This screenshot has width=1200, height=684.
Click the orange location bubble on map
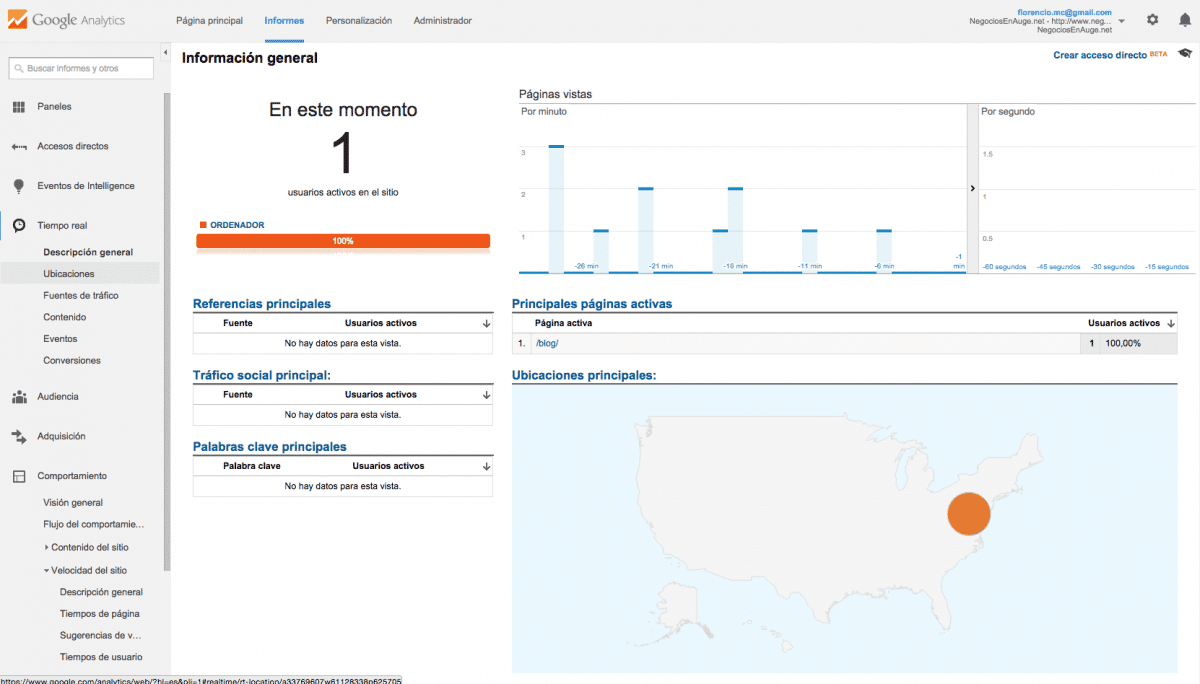tap(968, 514)
